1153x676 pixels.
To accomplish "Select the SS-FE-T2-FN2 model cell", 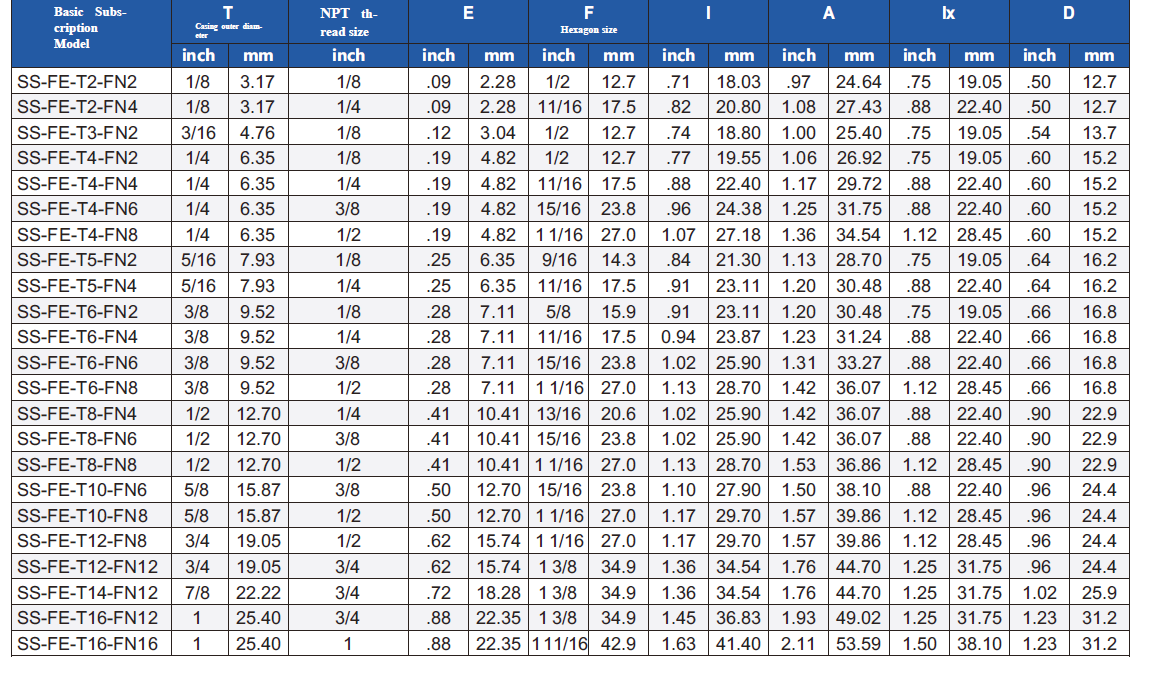I will [x=78, y=82].
